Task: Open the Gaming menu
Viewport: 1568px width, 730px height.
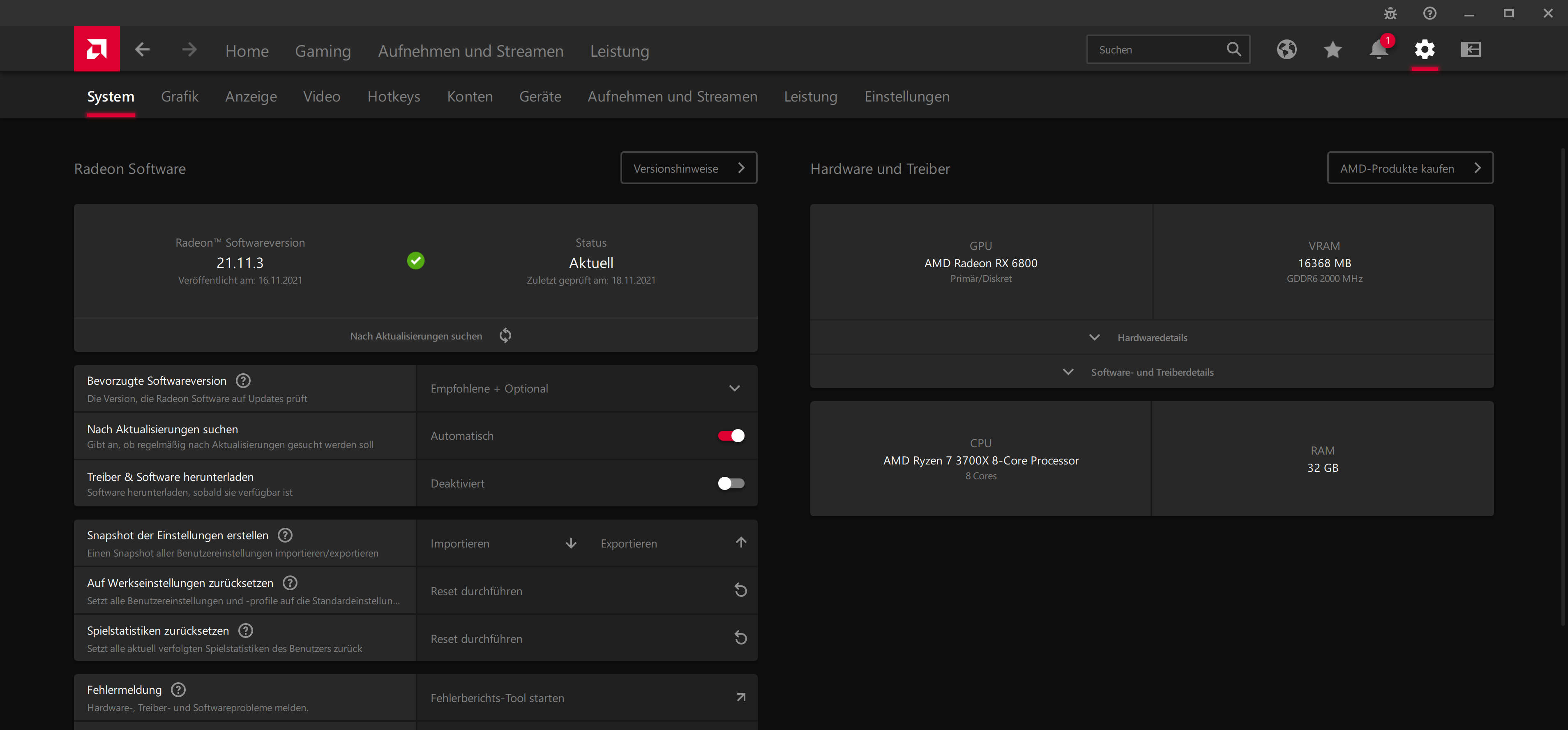Action: (x=323, y=51)
